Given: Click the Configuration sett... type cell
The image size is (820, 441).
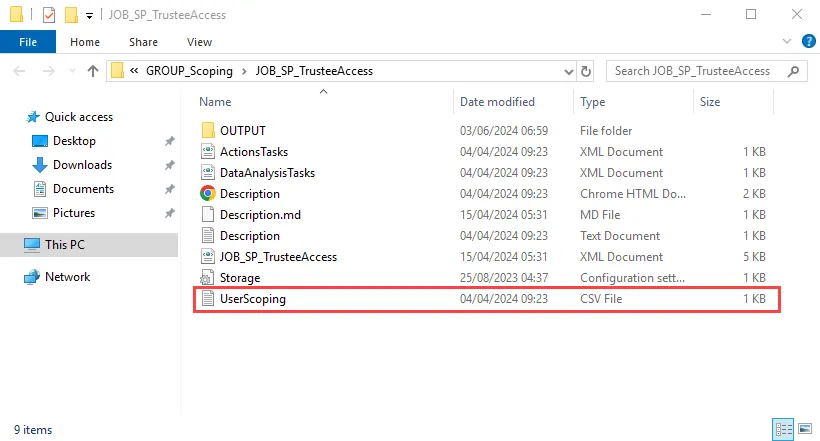Looking at the screenshot, I should point(632,278).
